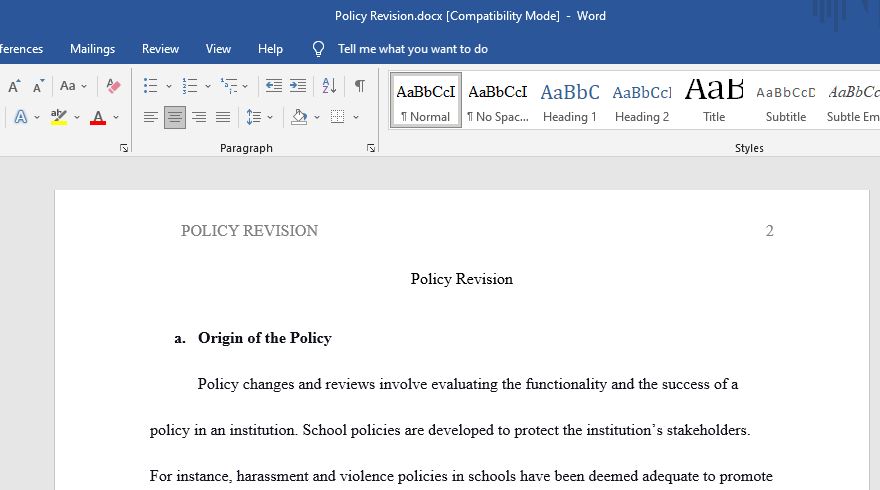This screenshot has width=880, height=490.
Task: Click the centered Policy Revision title
Action: (x=461, y=279)
